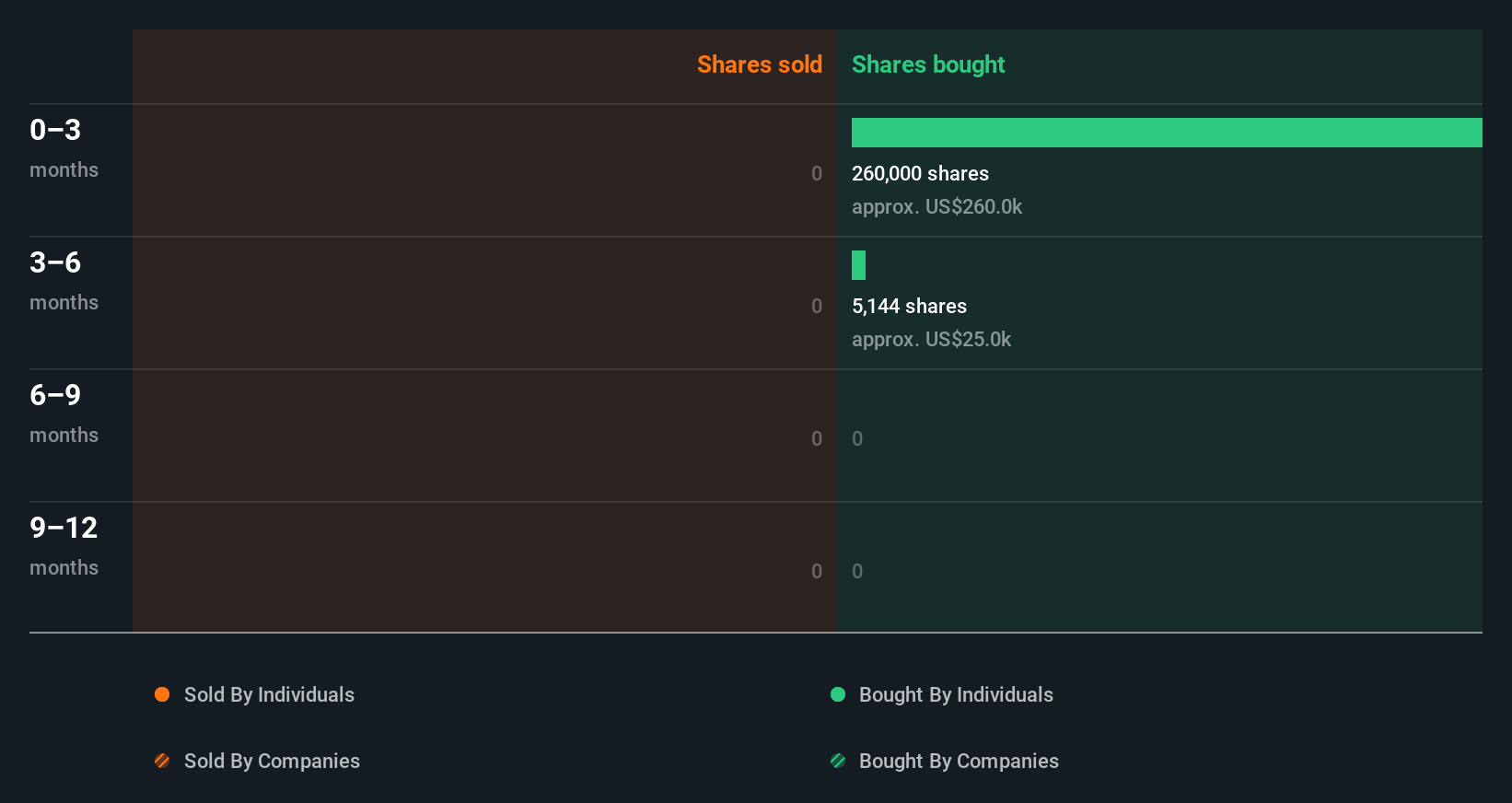The height and width of the screenshot is (803, 1512).
Task: Click the 6–9 months row label
Action: [64, 413]
